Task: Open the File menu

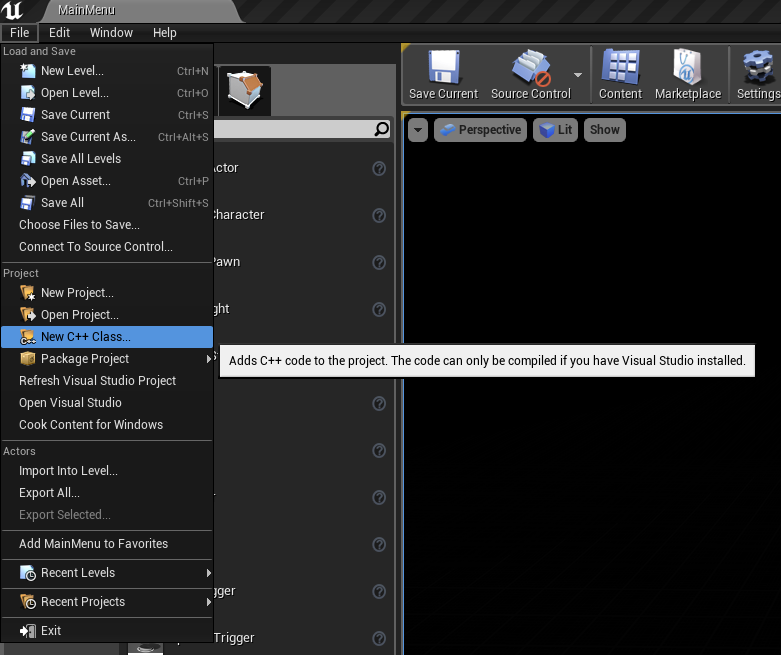Action: [x=19, y=33]
